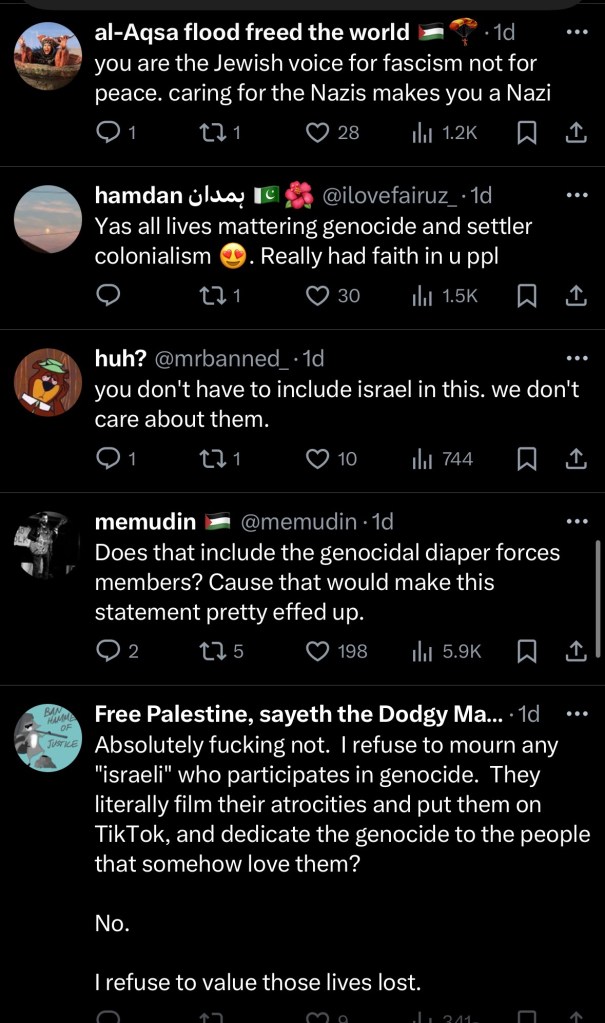Open more options menu on hamdan tweet

tap(577, 194)
